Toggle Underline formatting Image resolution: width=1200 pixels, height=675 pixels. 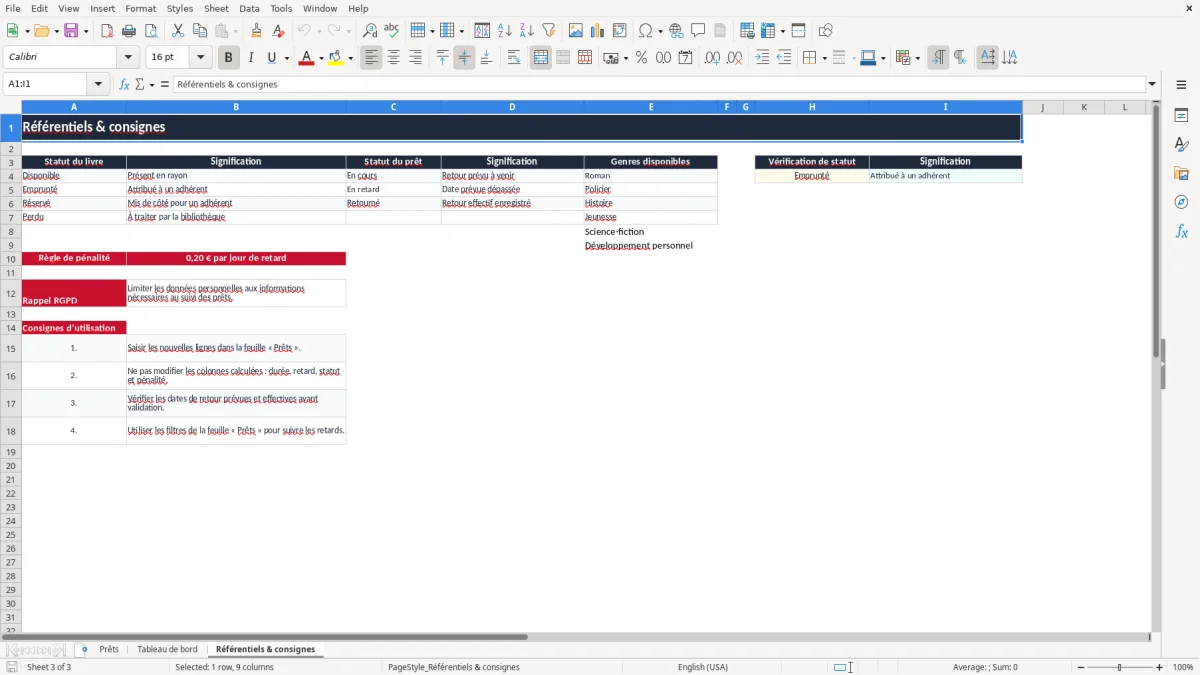270,58
